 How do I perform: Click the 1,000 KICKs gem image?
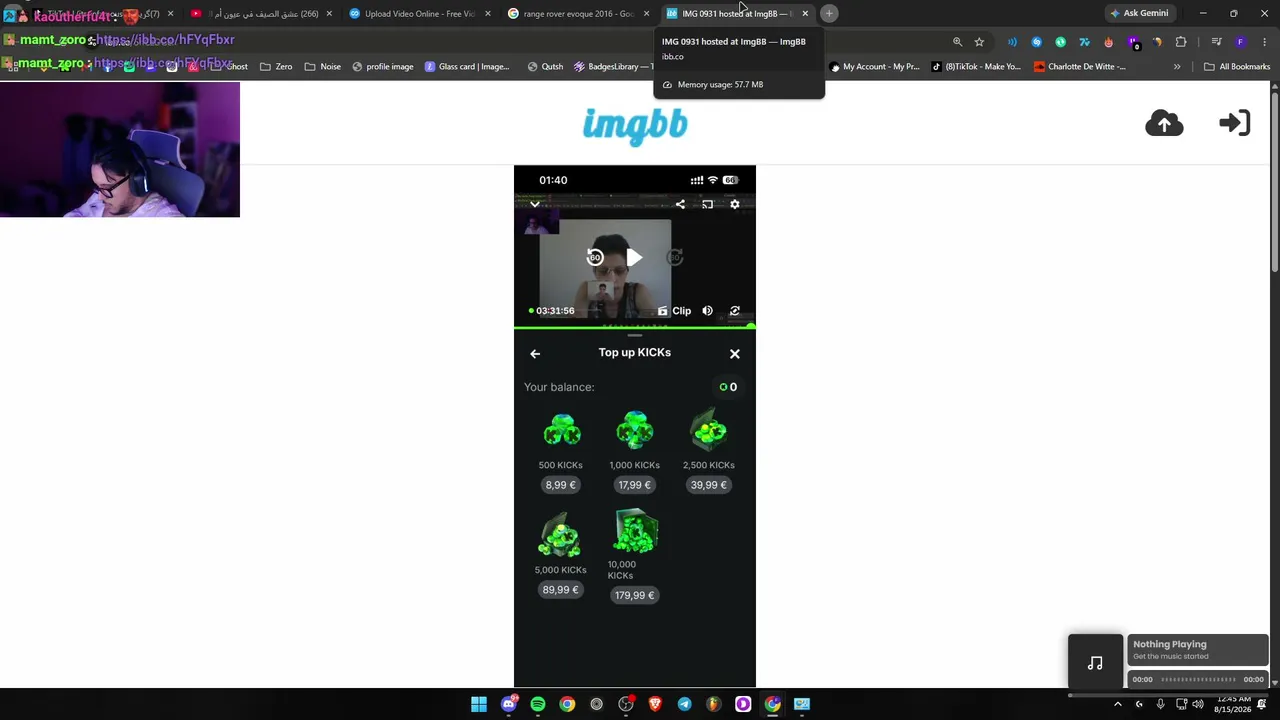635,430
